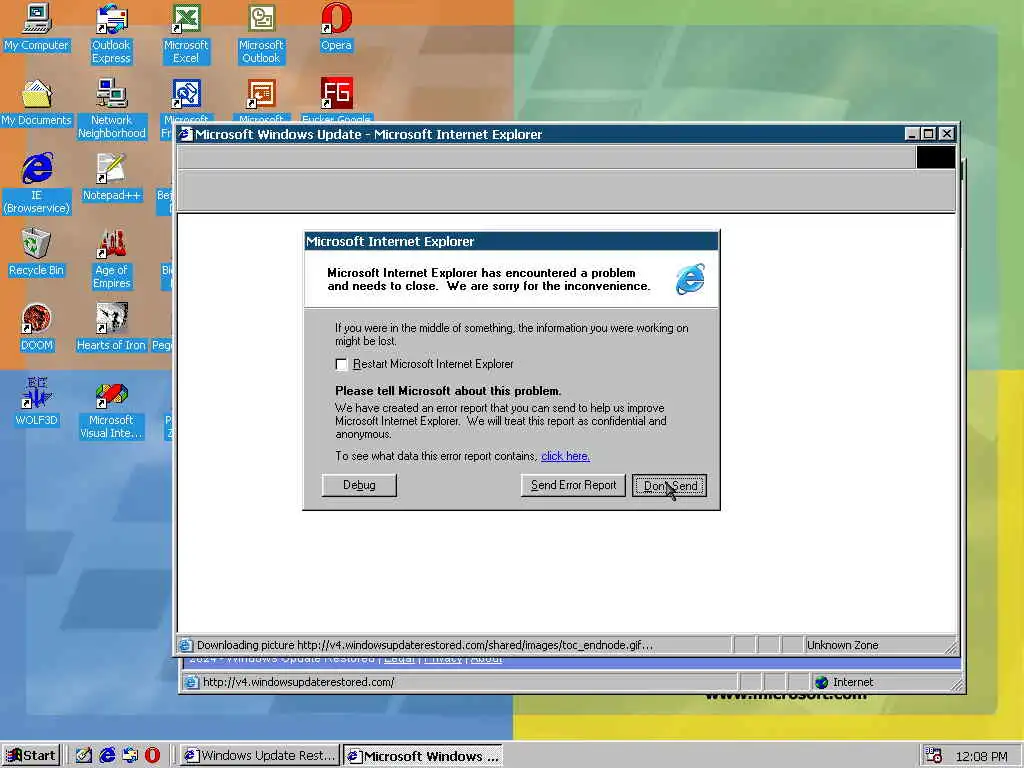Click the v4.windowsupdaterestored.com URL in lower status bar
The height and width of the screenshot is (768, 1024).
298,682
